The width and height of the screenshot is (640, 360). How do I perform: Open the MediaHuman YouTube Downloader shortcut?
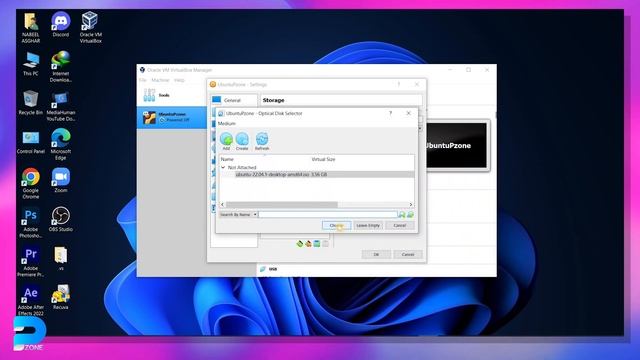(x=61, y=106)
